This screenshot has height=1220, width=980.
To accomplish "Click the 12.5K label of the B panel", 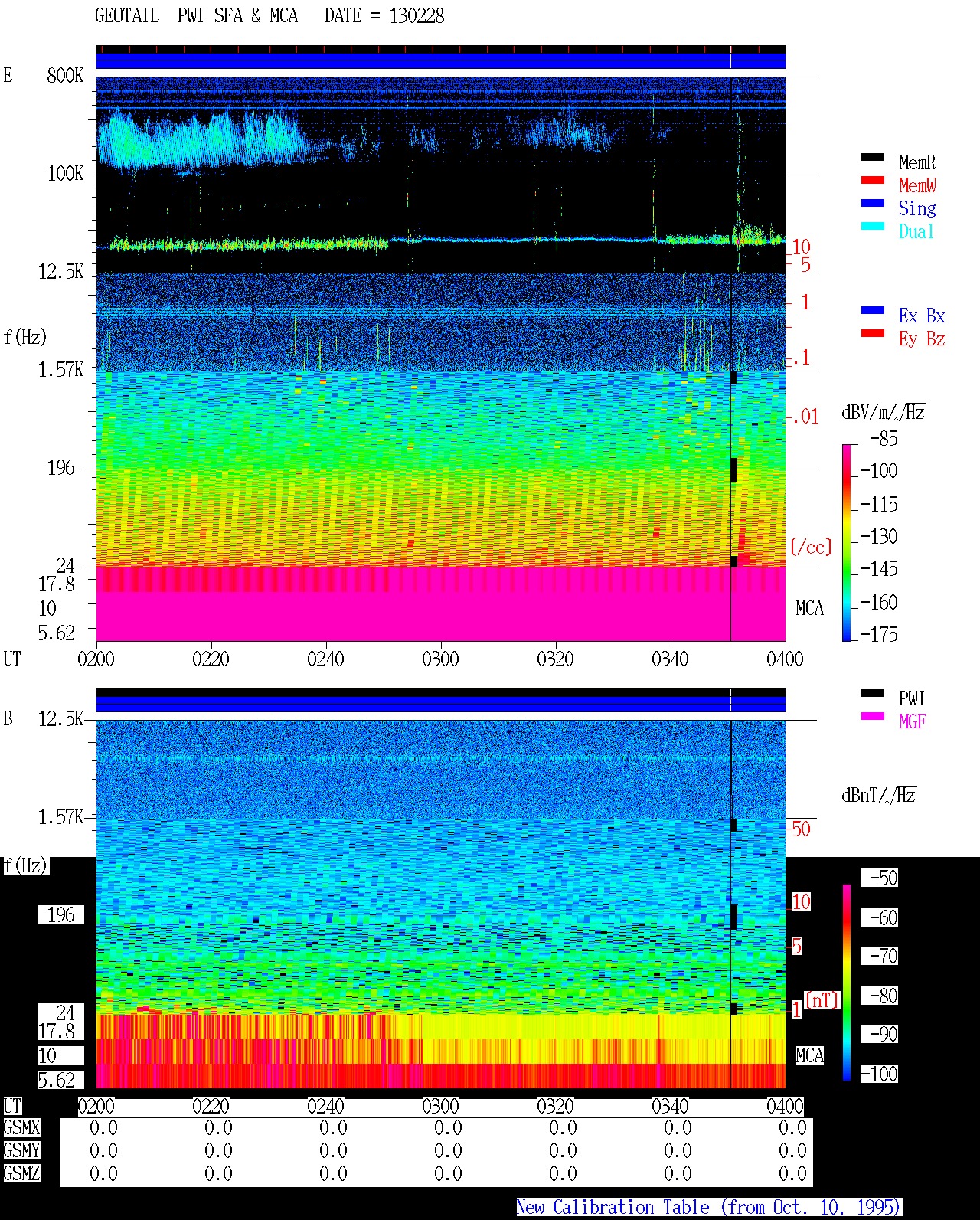I will tap(60, 719).
